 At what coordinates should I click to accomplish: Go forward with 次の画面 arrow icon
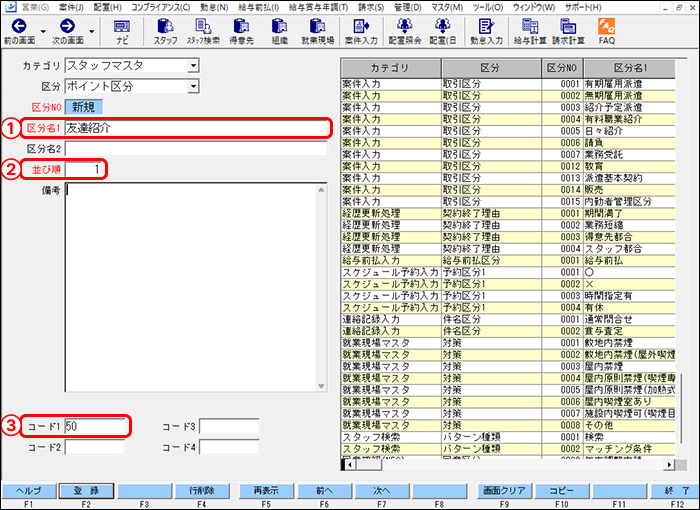[67, 26]
